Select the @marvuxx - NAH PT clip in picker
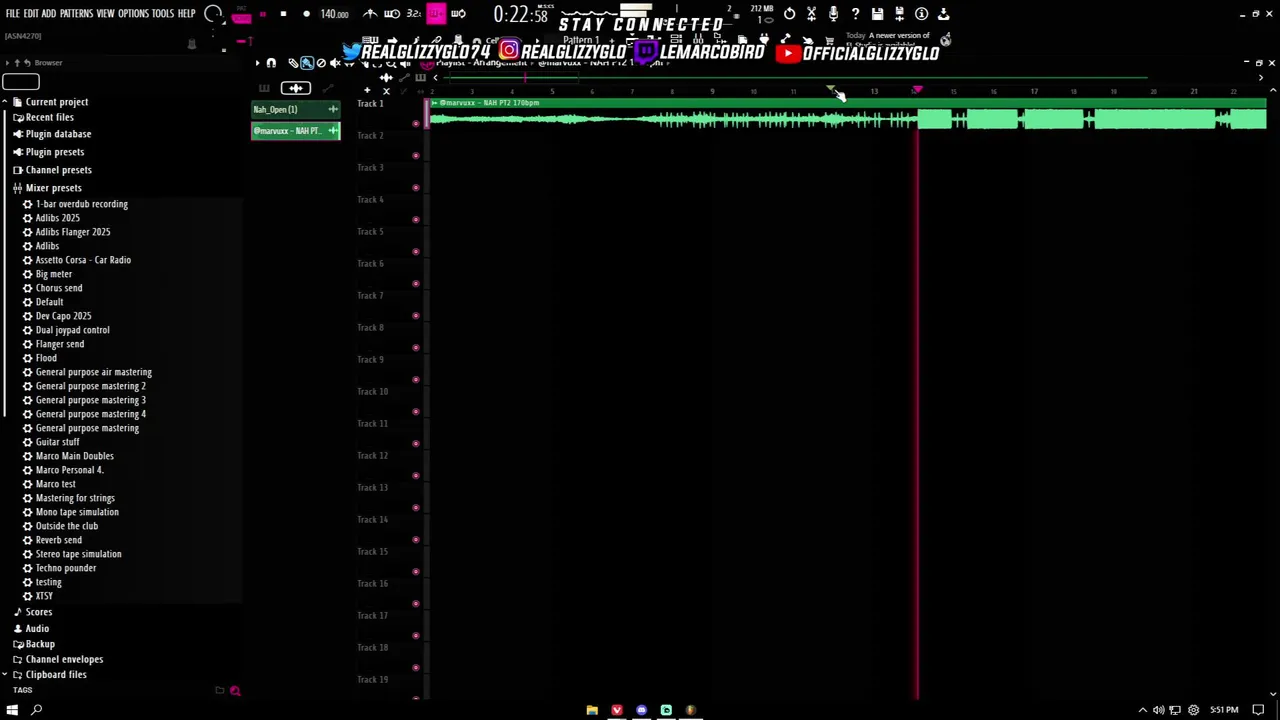 coord(295,131)
